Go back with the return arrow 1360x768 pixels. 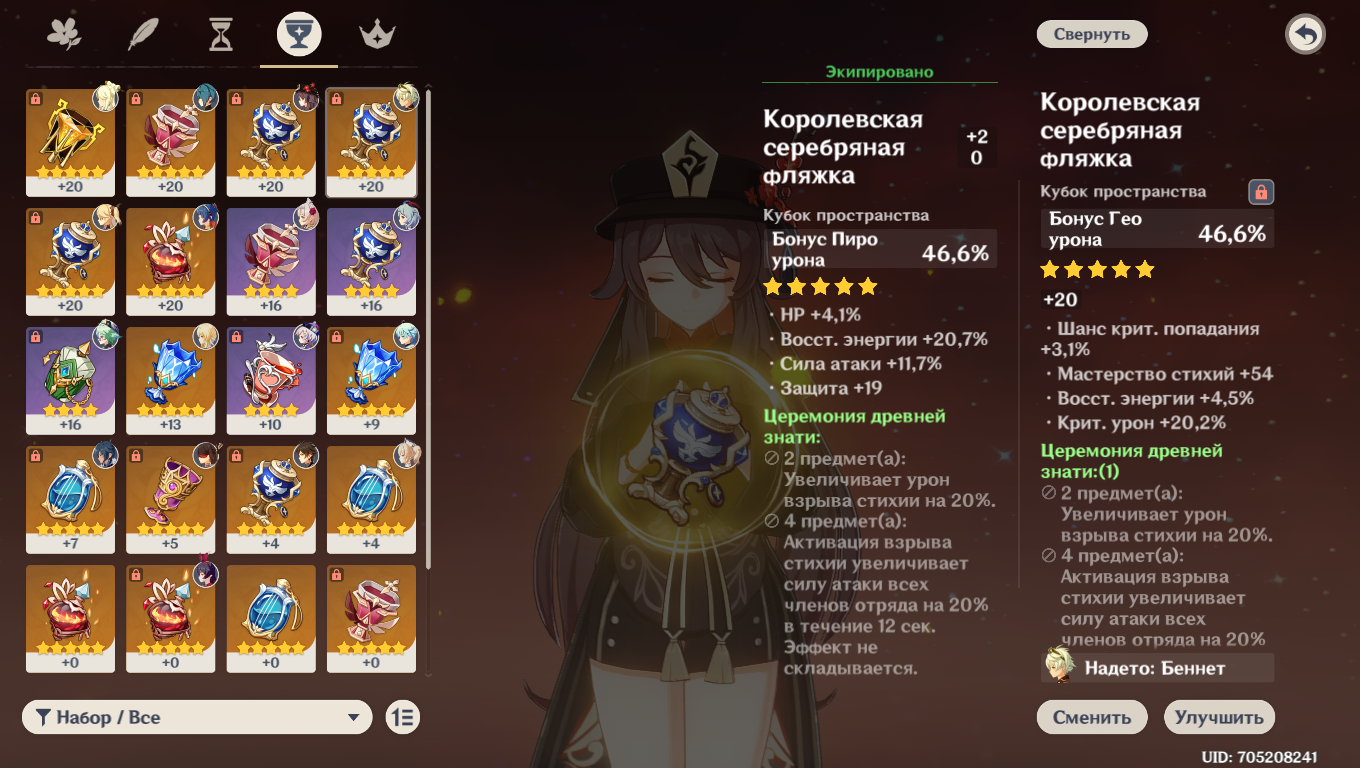click(x=1305, y=35)
